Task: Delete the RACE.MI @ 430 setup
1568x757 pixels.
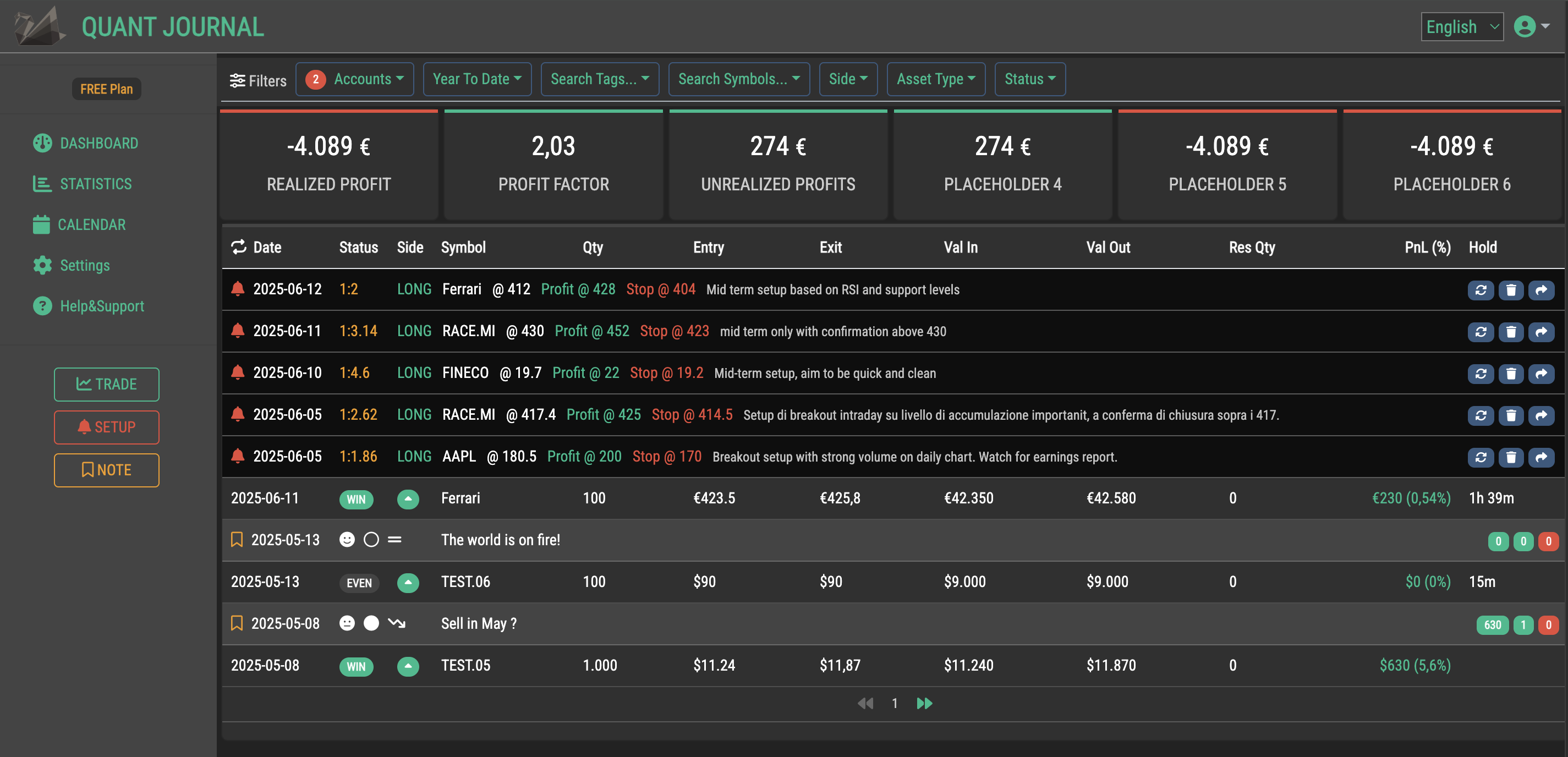Action: 1511,332
